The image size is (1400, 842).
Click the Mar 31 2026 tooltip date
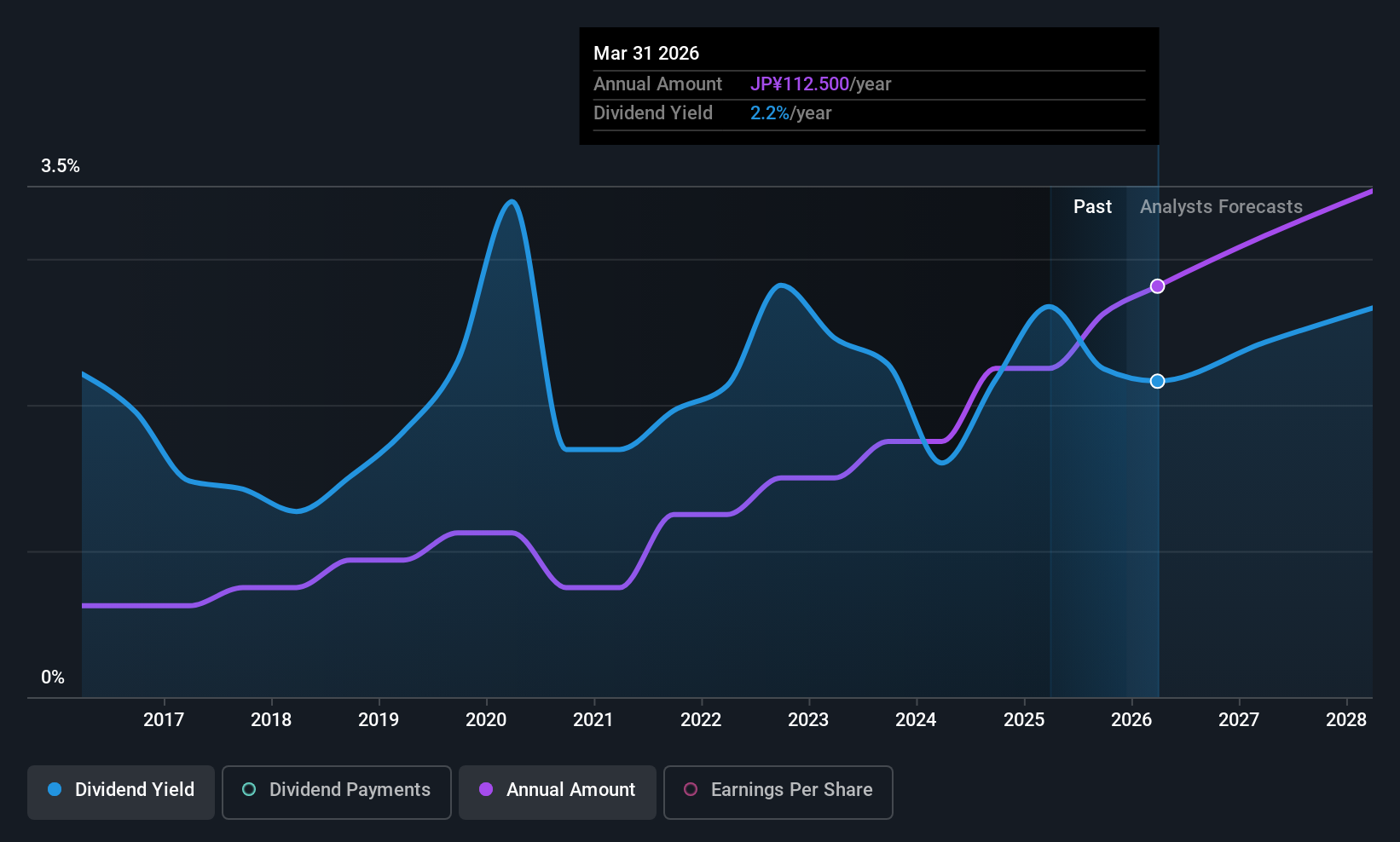tap(646, 53)
